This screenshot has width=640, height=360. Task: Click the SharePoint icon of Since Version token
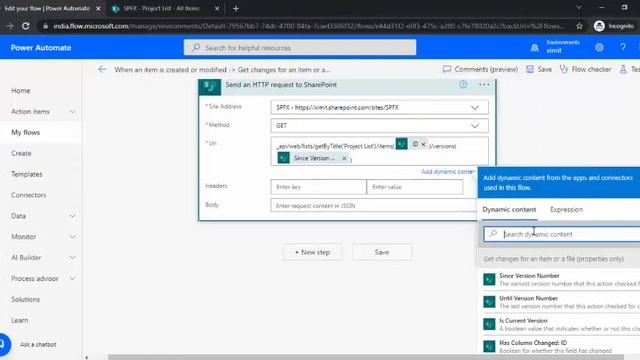point(283,158)
